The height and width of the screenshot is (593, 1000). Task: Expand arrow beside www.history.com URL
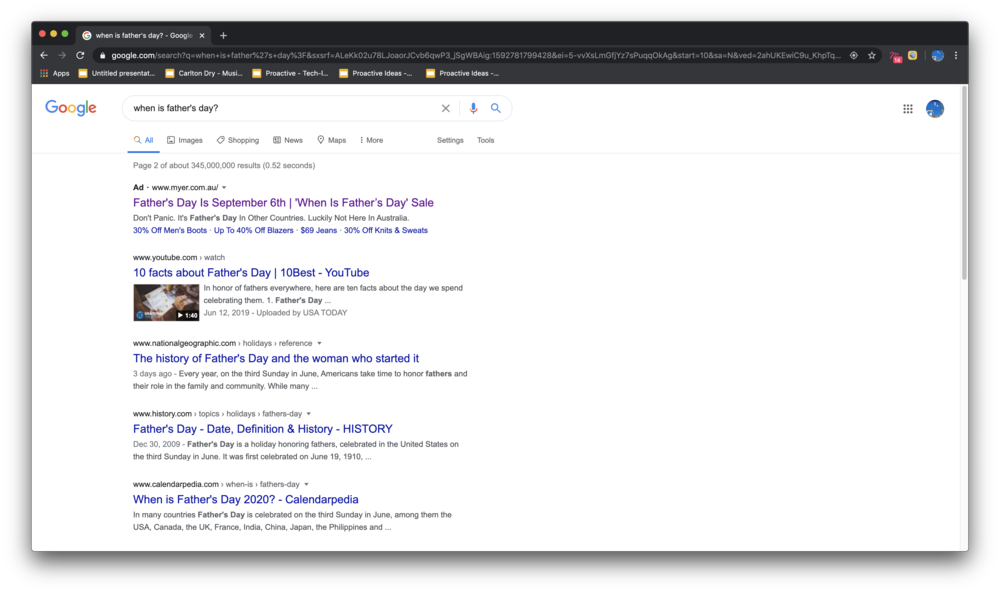pyautogui.click(x=309, y=414)
